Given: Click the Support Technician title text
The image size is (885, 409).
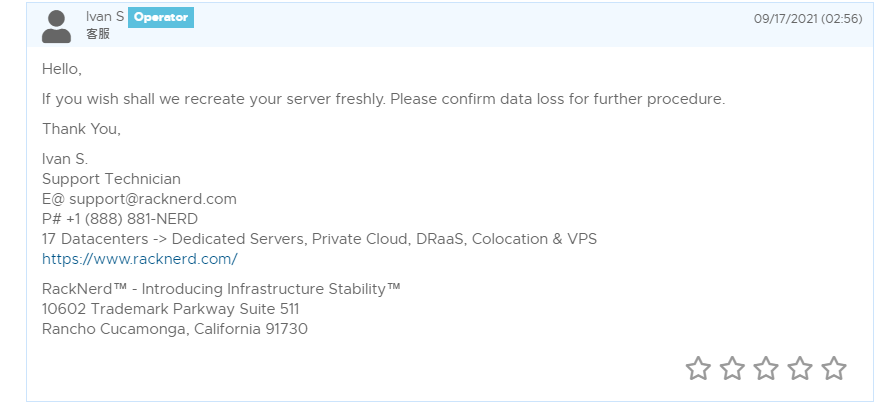Looking at the screenshot, I should pyautogui.click(x=111, y=179).
